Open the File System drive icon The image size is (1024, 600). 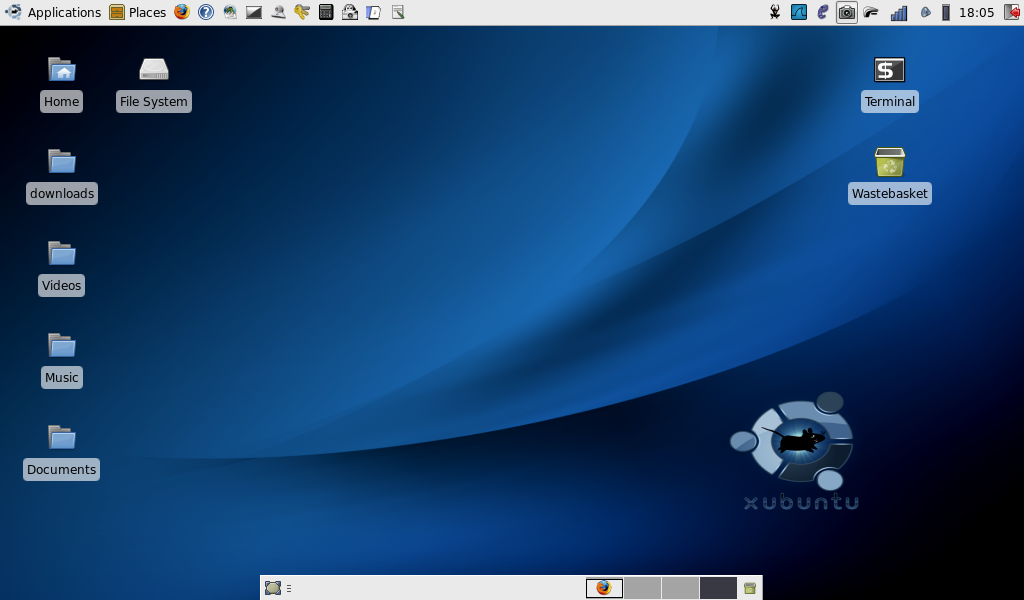(154, 69)
